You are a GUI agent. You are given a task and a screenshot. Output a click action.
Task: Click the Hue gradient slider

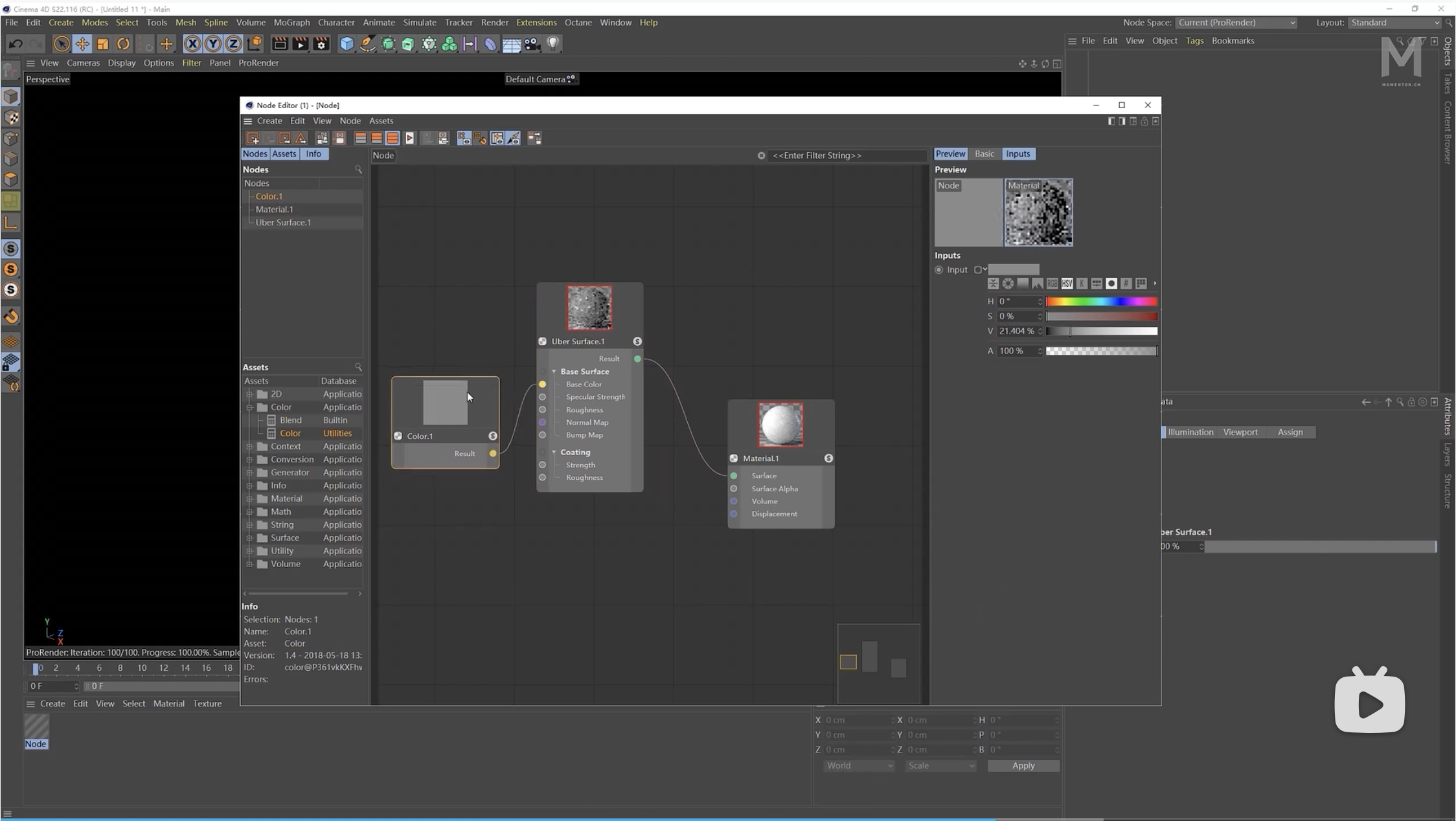coord(1101,302)
